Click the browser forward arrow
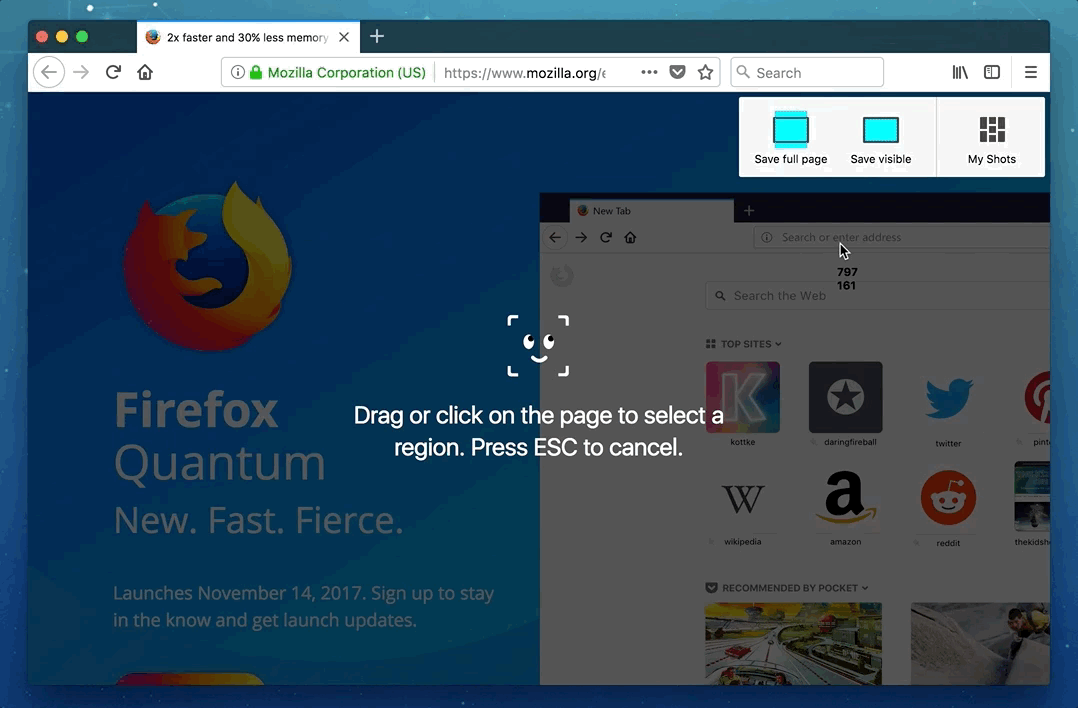The width and height of the screenshot is (1078, 708). click(x=81, y=72)
